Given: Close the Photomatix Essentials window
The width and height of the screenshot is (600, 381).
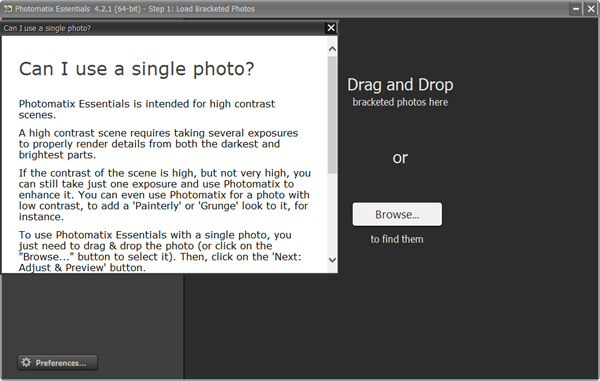Looking at the screenshot, I should tap(591, 8).
